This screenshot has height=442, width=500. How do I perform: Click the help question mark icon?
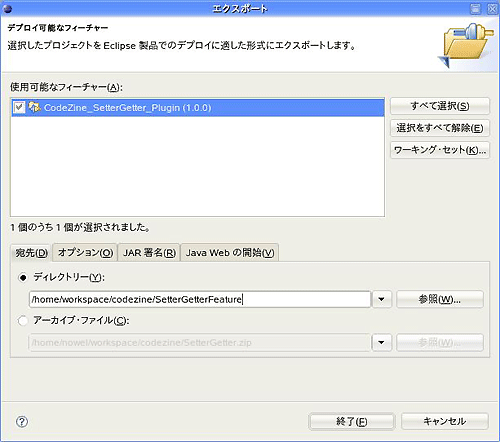22,422
